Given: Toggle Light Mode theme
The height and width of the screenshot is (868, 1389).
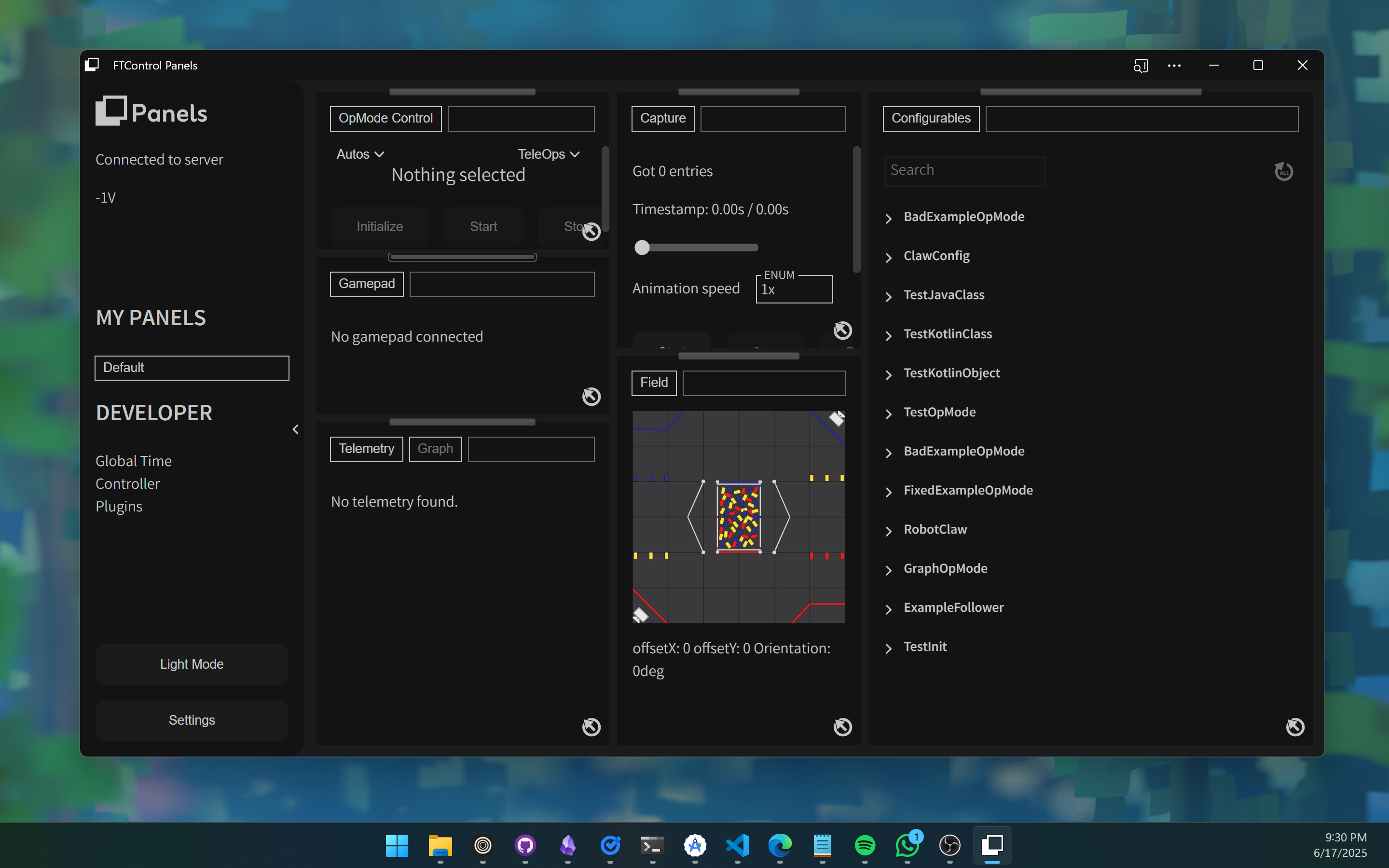Looking at the screenshot, I should pos(192,664).
